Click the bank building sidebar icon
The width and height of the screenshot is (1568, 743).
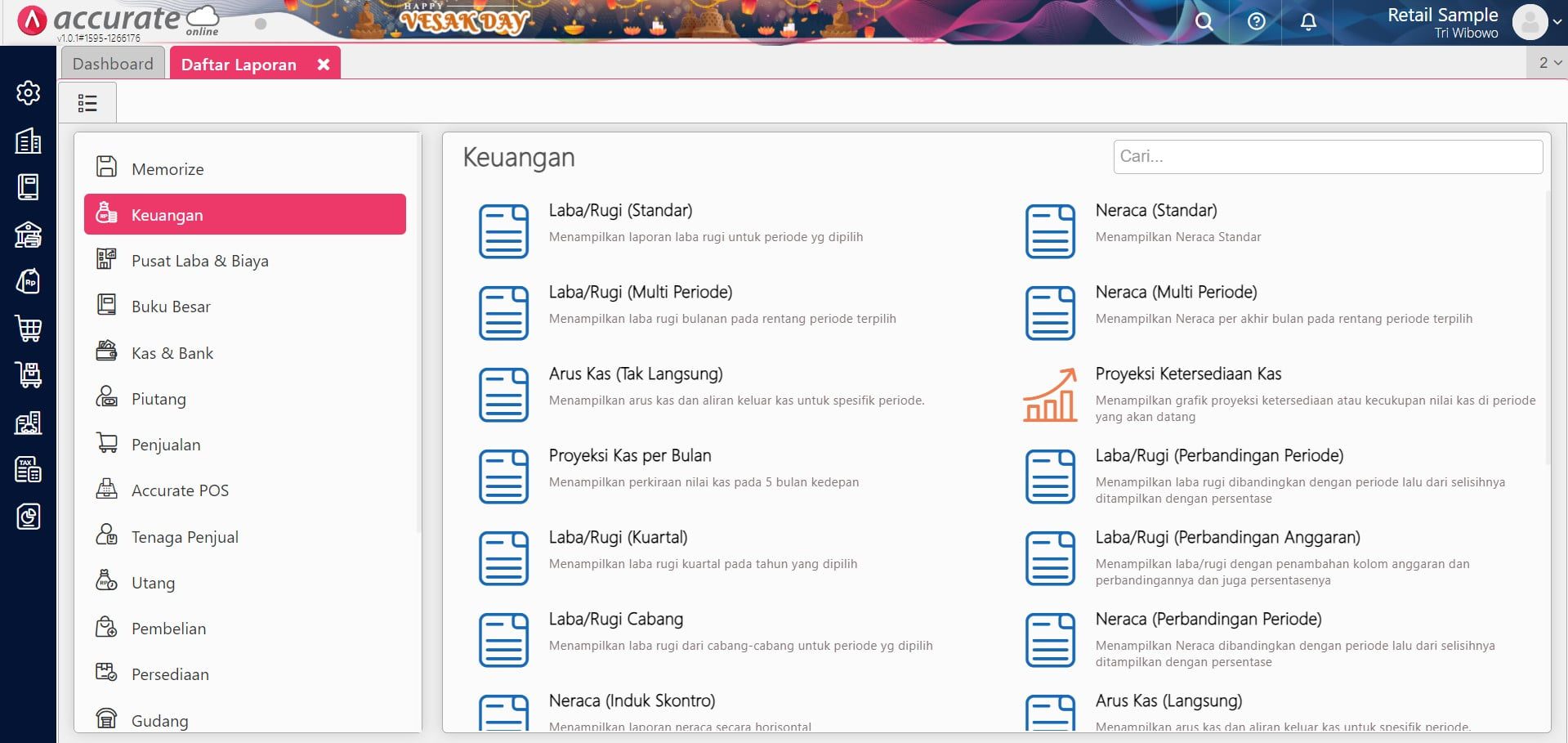click(x=29, y=235)
